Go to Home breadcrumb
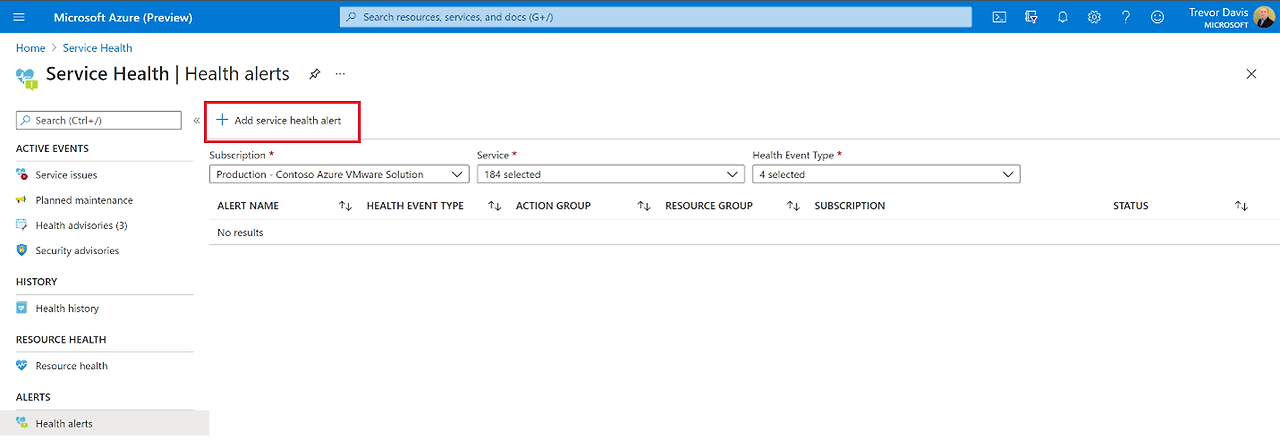 [30, 48]
